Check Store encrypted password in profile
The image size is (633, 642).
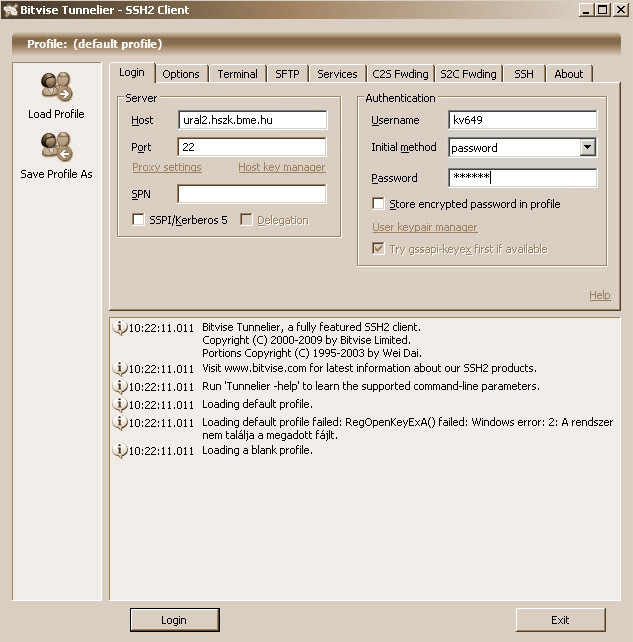[378, 203]
